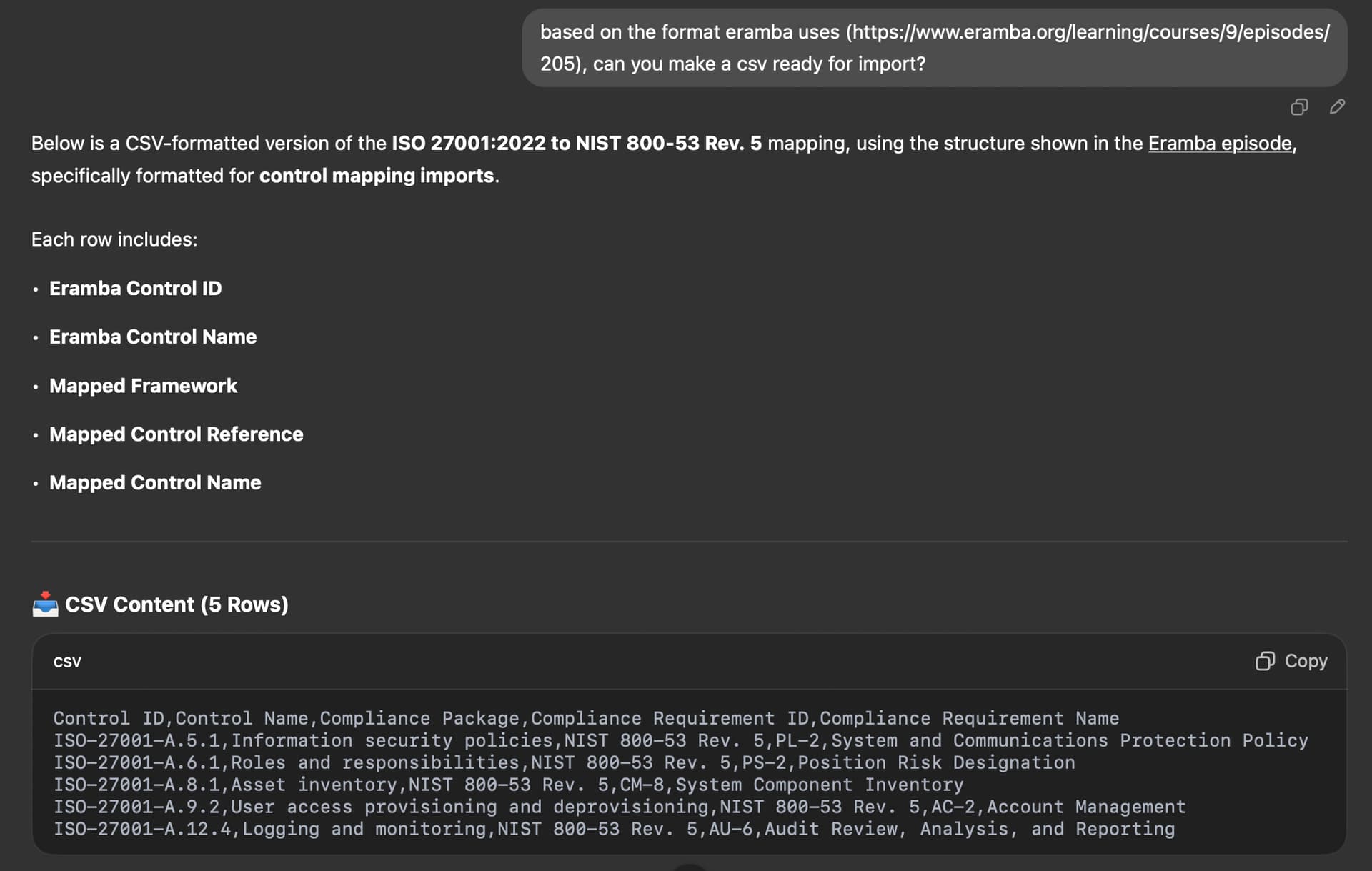The height and width of the screenshot is (871, 1372).
Task: Click the Mapped Framework bullet item
Action: click(143, 386)
